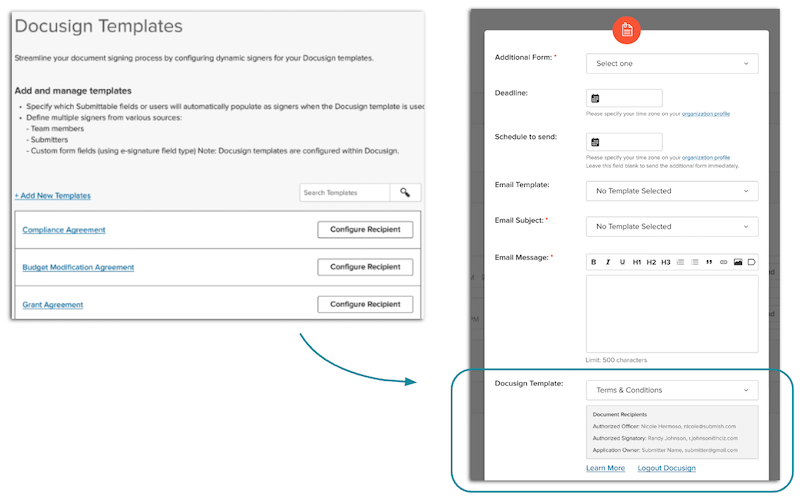The image size is (800, 496).
Task: Click the Schedule to send date field
Action: (624, 142)
